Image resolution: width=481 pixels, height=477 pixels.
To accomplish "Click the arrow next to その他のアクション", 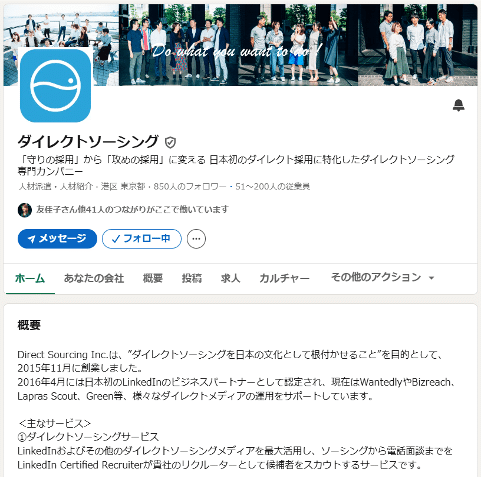I will [431, 278].
